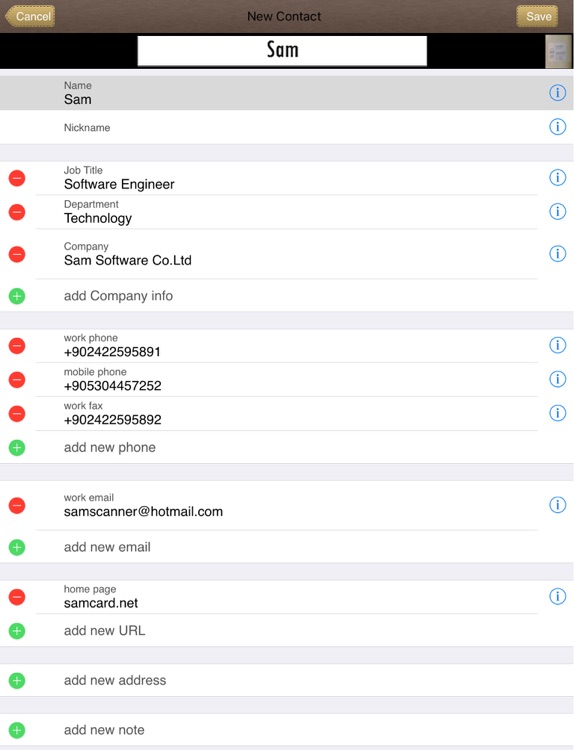Open info for Nickname row
Screen dimensions: 574x750
557,127
